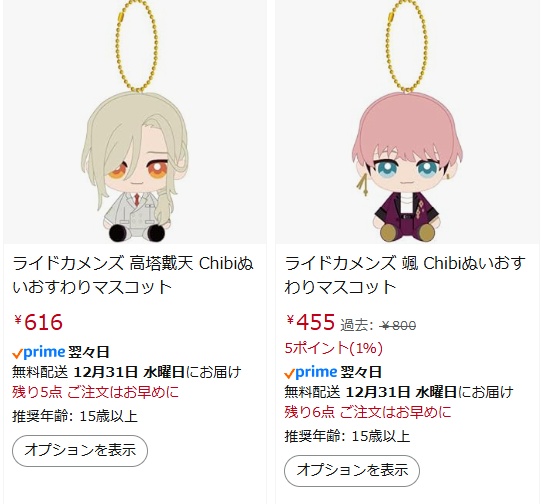
Task: Click 残り5点 ご注文はお早めに stock notice
Action: [96, 392]
